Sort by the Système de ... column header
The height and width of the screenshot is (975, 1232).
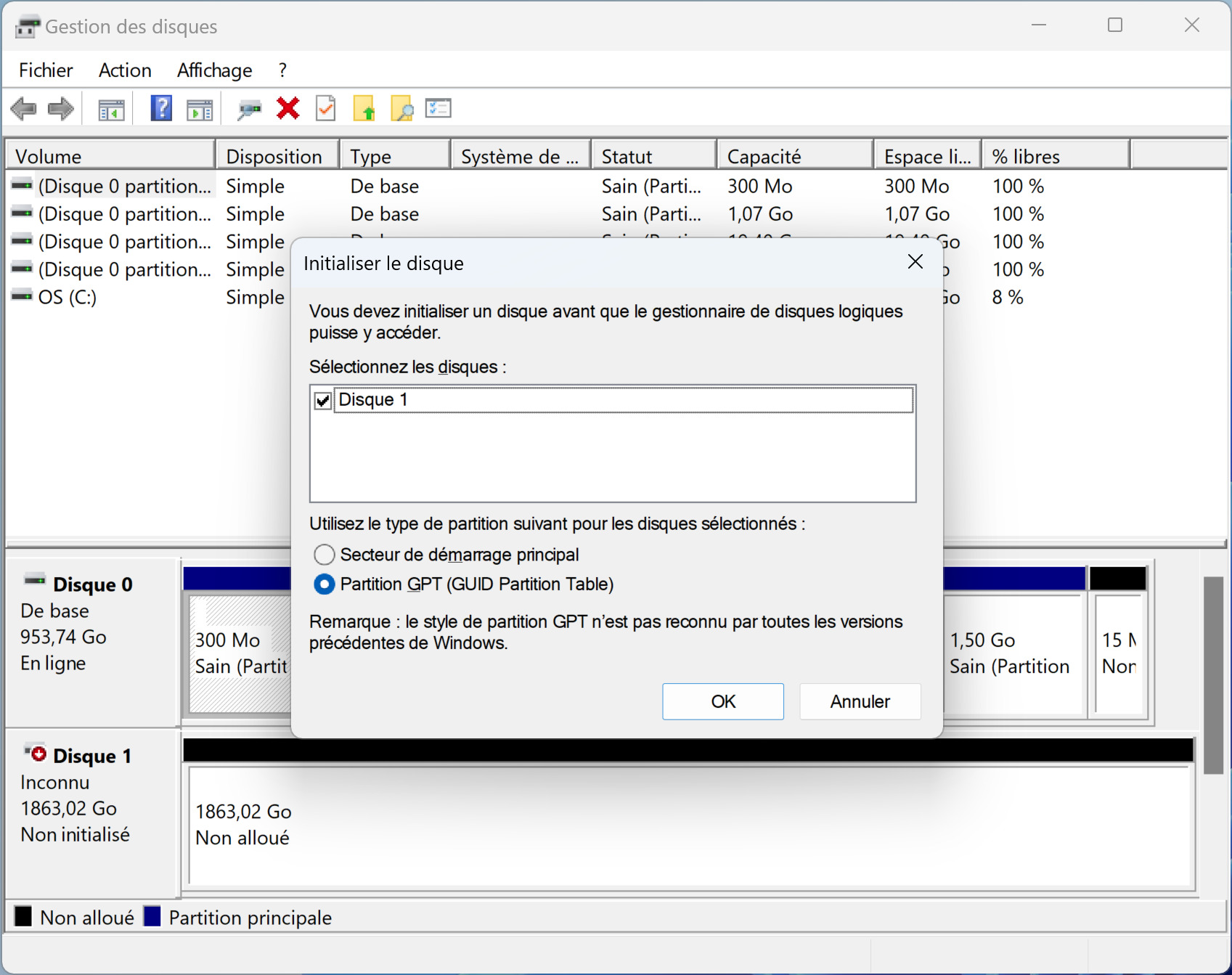tap(521, 156)
